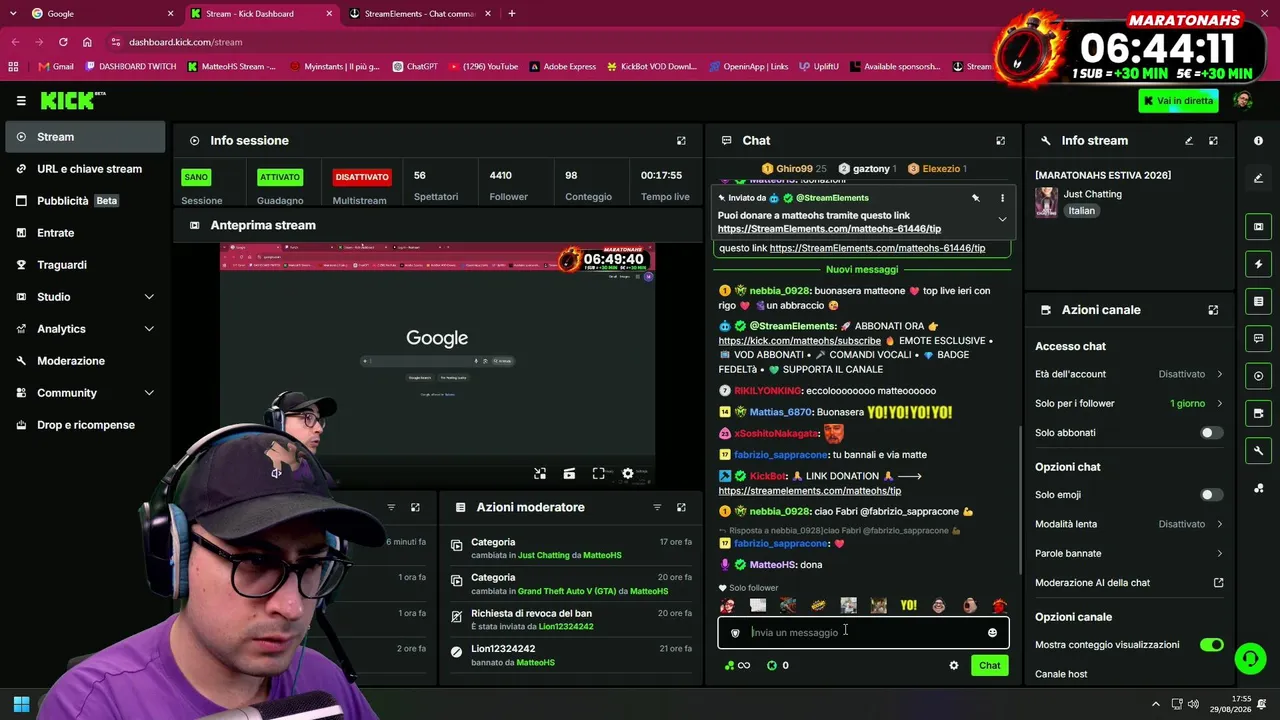Click the Vai in diretta button

(1178, 101)
